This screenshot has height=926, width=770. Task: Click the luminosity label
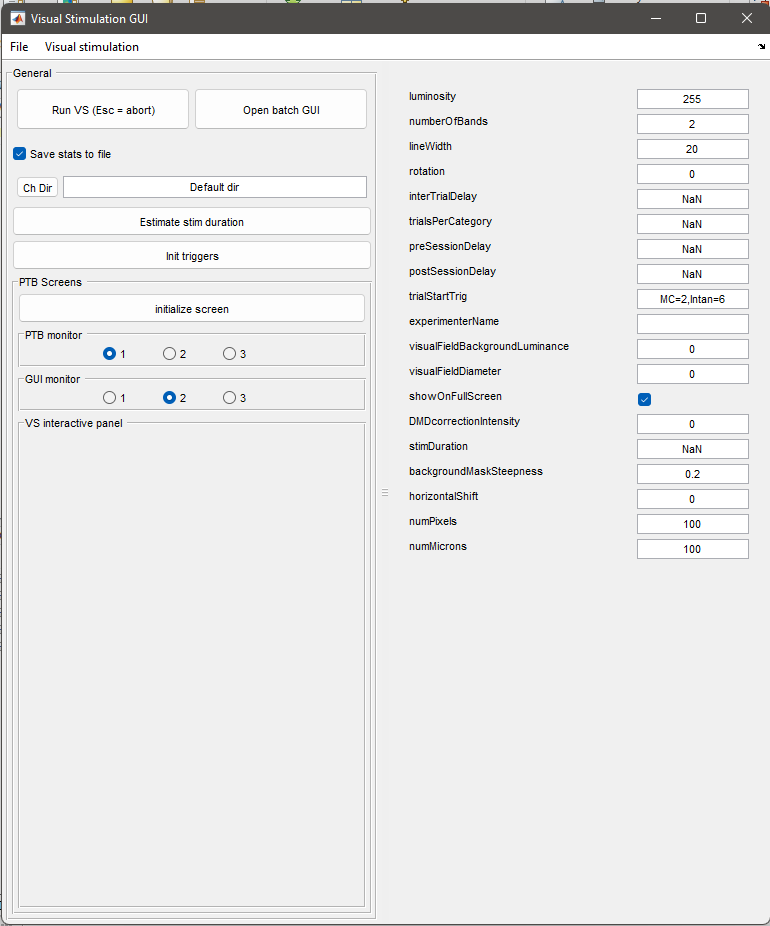coord(432,96)
